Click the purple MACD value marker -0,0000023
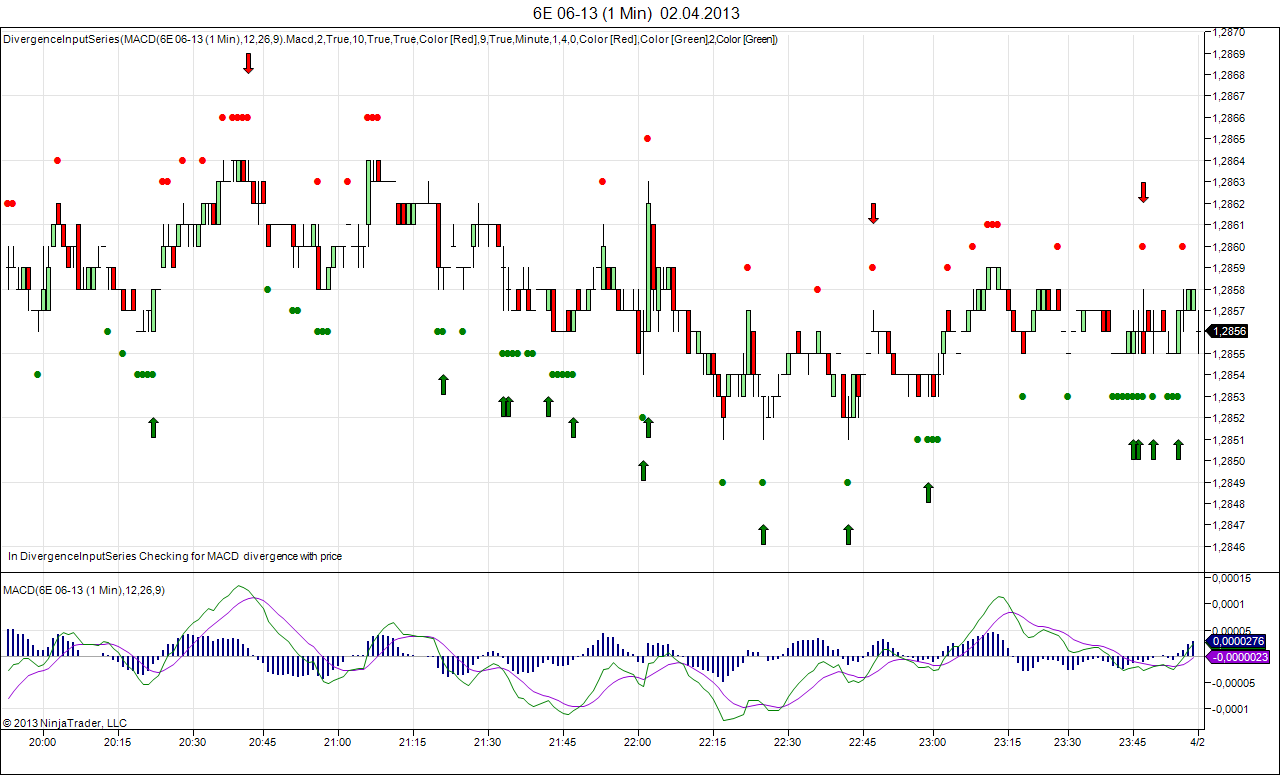This screenshot has width=1280, height=775. click(1238, 657)
